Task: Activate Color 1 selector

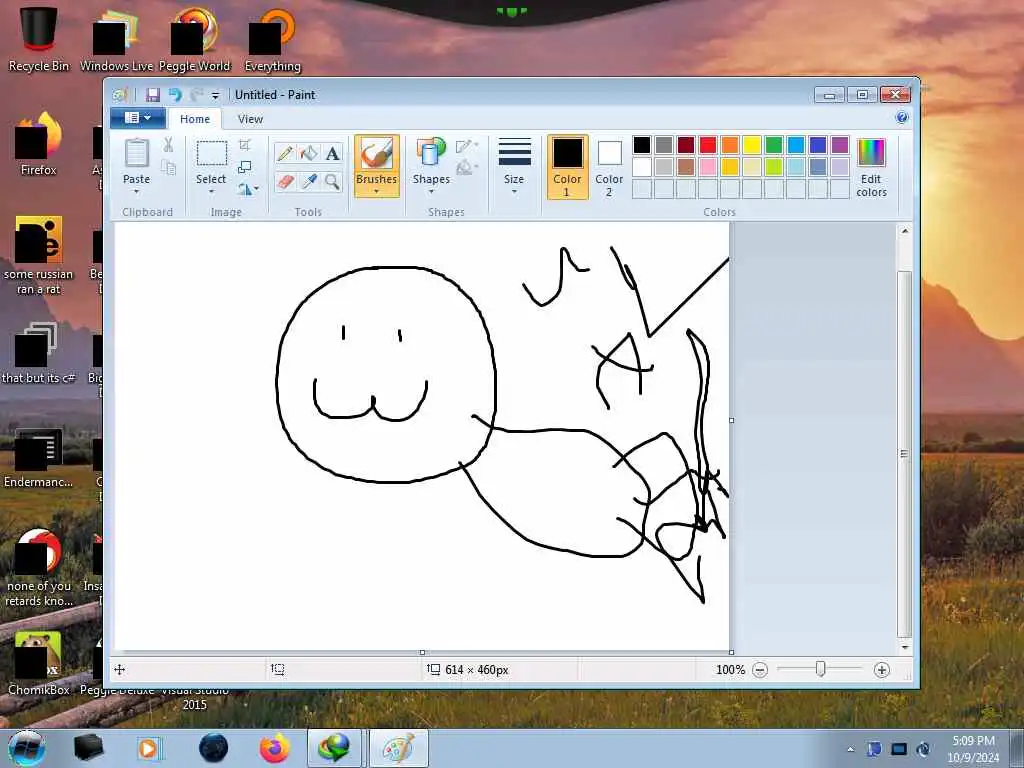Action: pos(568,167)
